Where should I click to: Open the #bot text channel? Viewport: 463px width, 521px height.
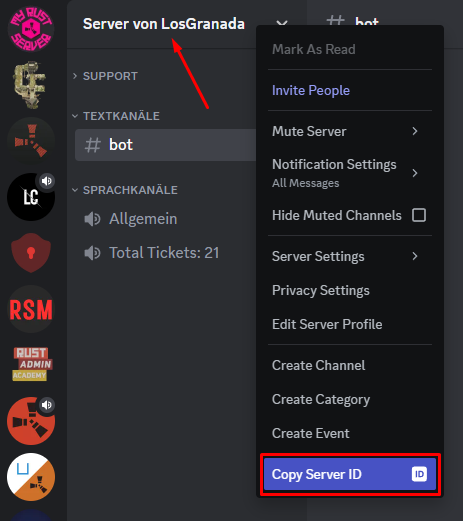click(x=166, y=145)
